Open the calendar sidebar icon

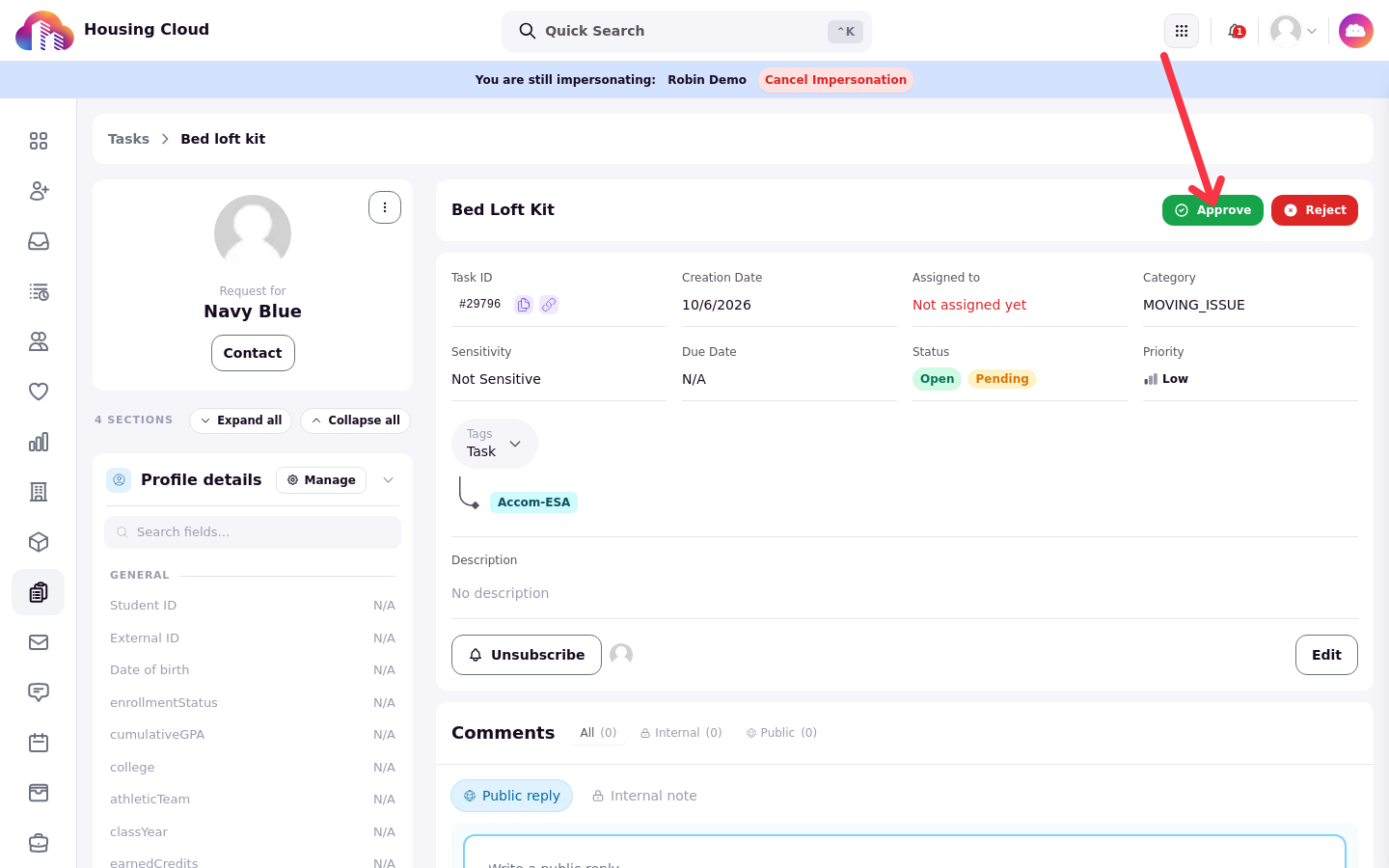tap(39, 743)
